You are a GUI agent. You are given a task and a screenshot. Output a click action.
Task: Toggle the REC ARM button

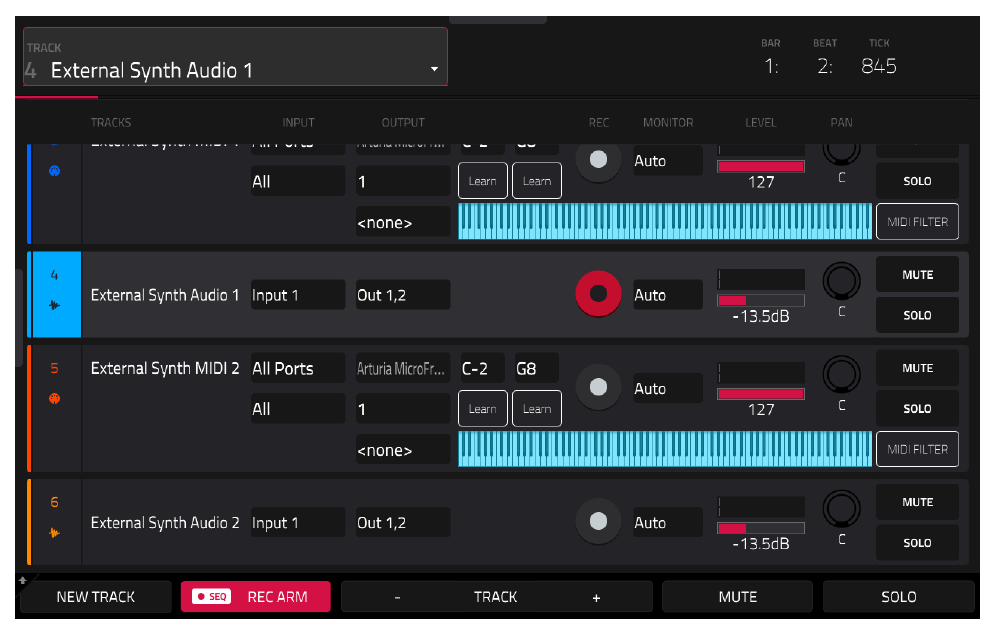coord(255,597)
